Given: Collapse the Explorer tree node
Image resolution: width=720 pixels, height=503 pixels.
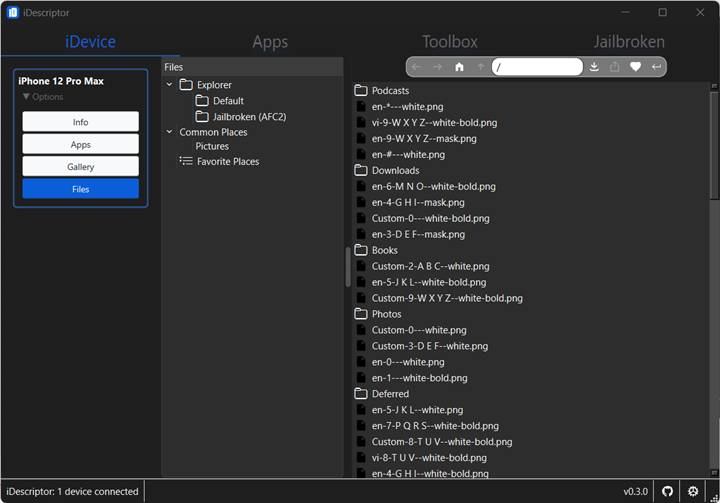Looking at the screenshot, I should (169, 85).
